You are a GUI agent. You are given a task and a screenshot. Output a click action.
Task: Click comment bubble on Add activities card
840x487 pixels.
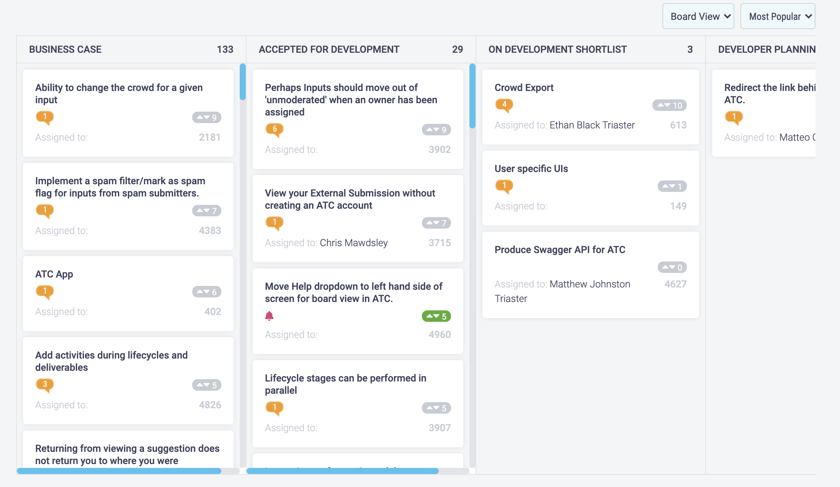[x=45, y=385]
